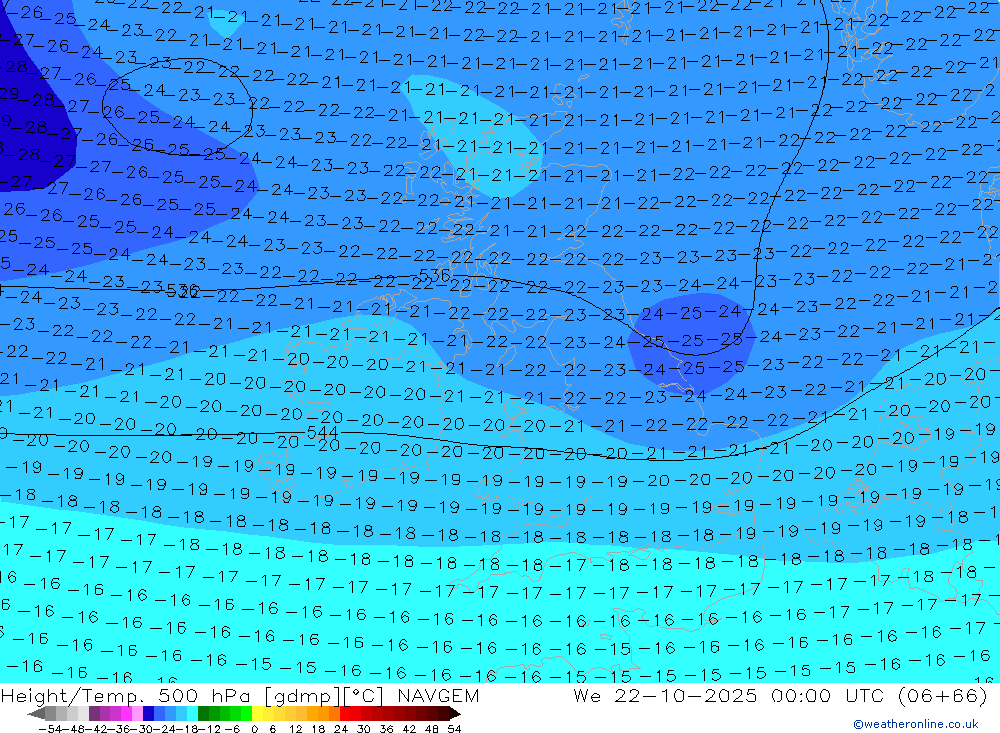This screenshot has height=733, width=1000.
Task: Click the 544 height contour label
Action: [x=322, y=433]
